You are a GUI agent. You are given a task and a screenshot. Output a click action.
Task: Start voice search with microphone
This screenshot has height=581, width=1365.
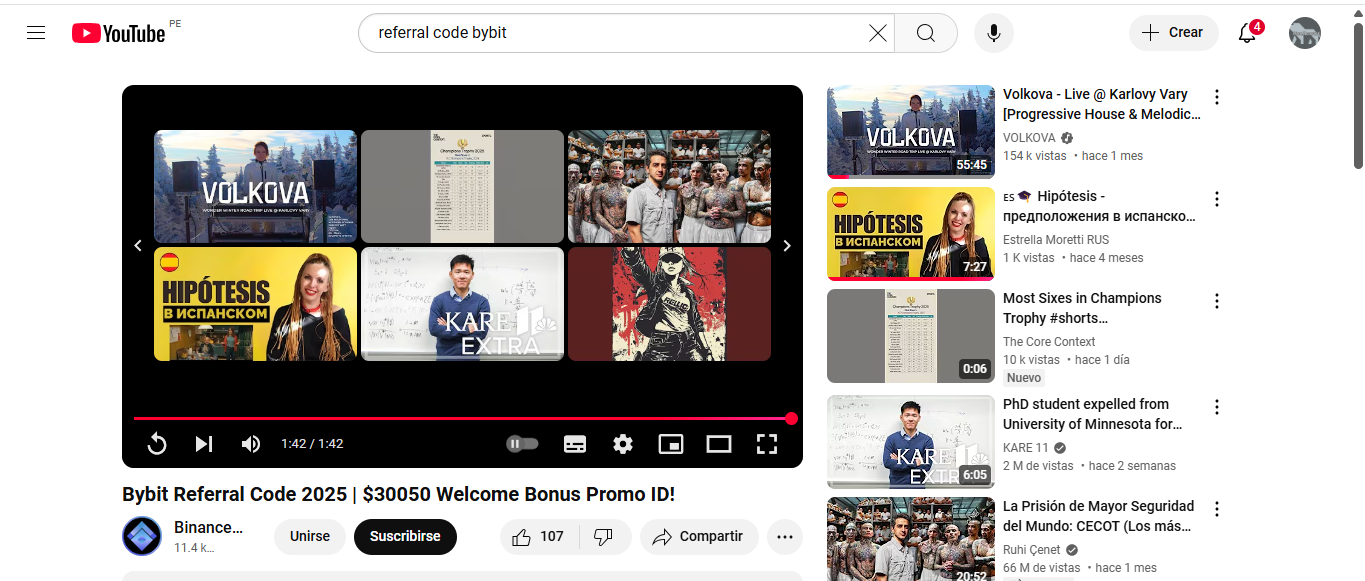994,33
